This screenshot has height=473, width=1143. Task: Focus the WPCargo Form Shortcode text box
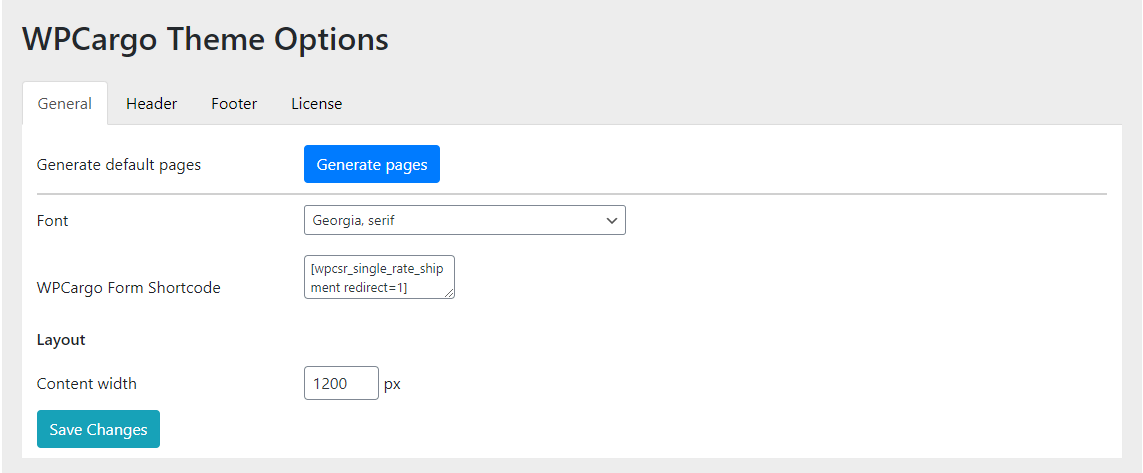tap(379, 277)
